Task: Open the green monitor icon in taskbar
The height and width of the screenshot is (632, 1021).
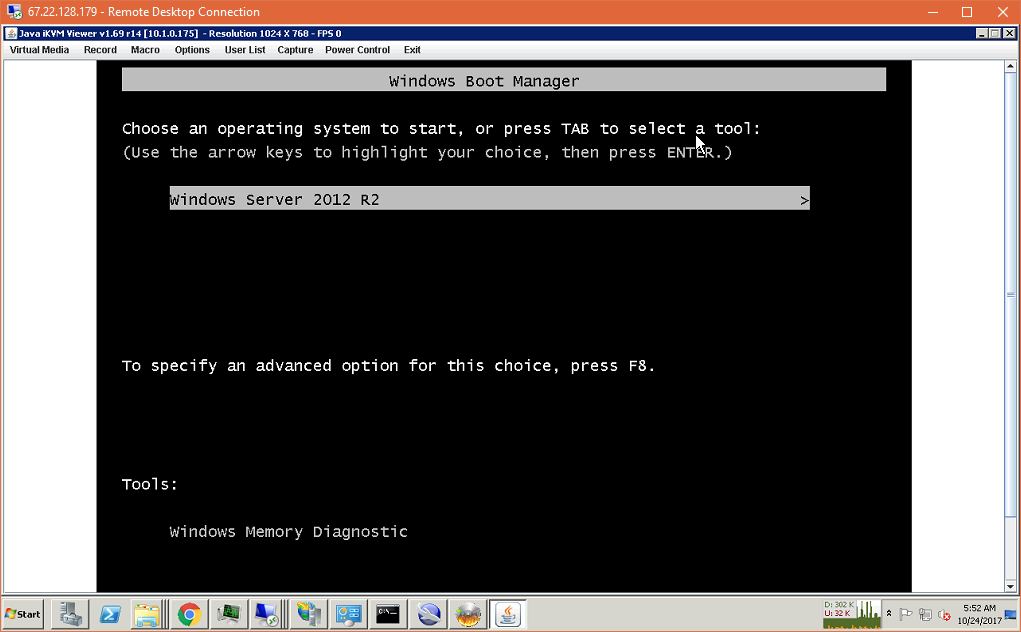Action: click(x=228, y=614)
